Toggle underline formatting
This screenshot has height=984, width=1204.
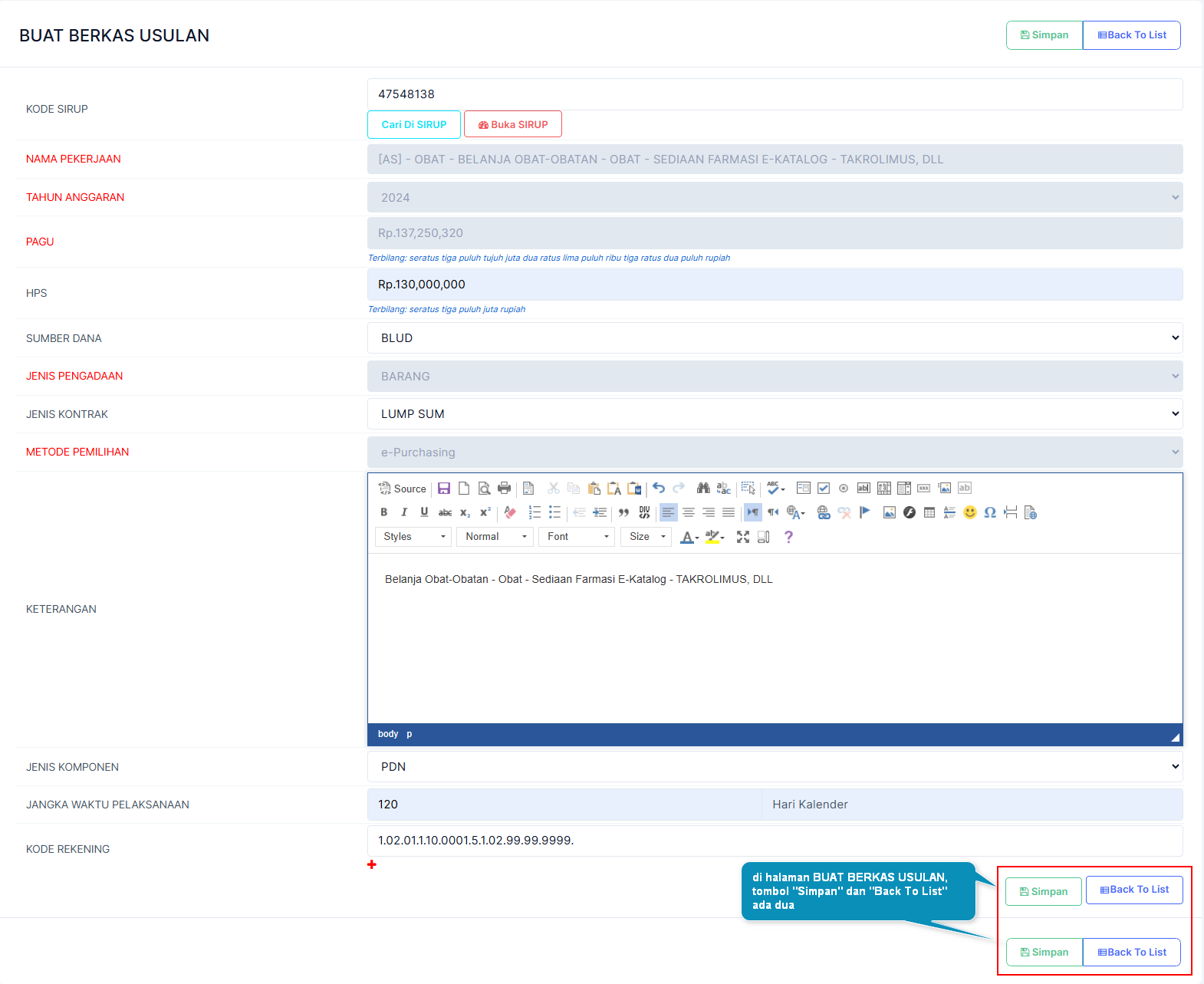coord(424,512)
